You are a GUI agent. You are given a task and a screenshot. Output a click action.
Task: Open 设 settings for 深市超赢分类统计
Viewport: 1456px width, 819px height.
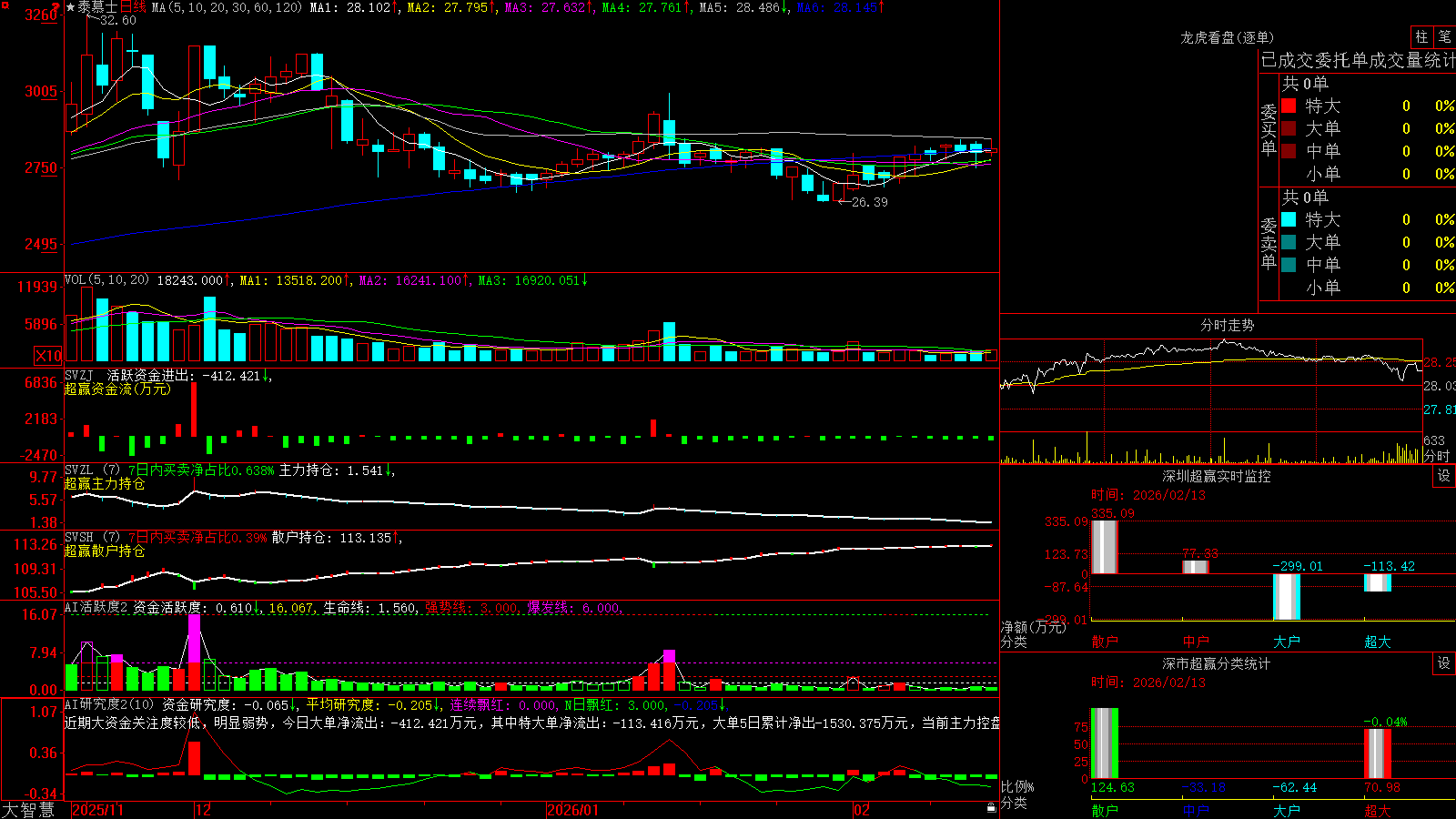click(1444, 663)
